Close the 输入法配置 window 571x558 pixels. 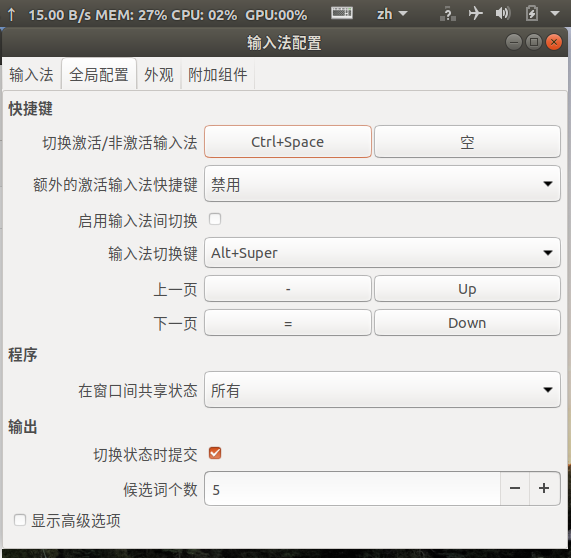[554, 43]
